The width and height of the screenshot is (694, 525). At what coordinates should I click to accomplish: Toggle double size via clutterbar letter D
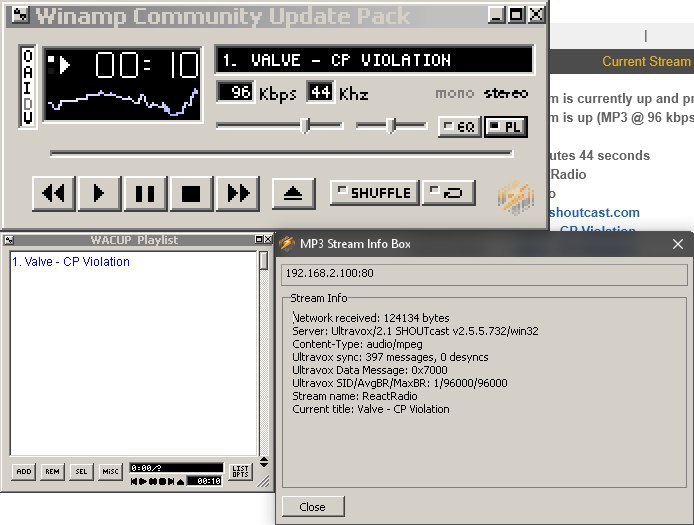coord(27,103)
